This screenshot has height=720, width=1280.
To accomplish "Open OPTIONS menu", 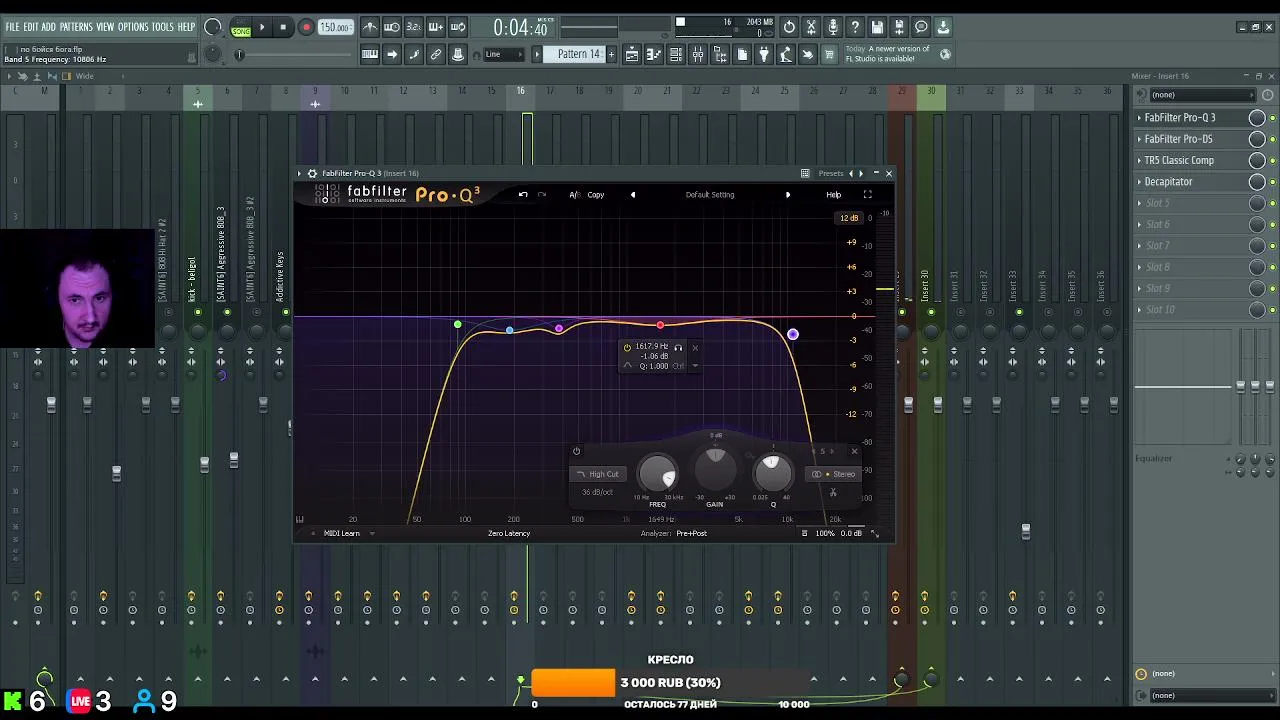I will 133,27.
